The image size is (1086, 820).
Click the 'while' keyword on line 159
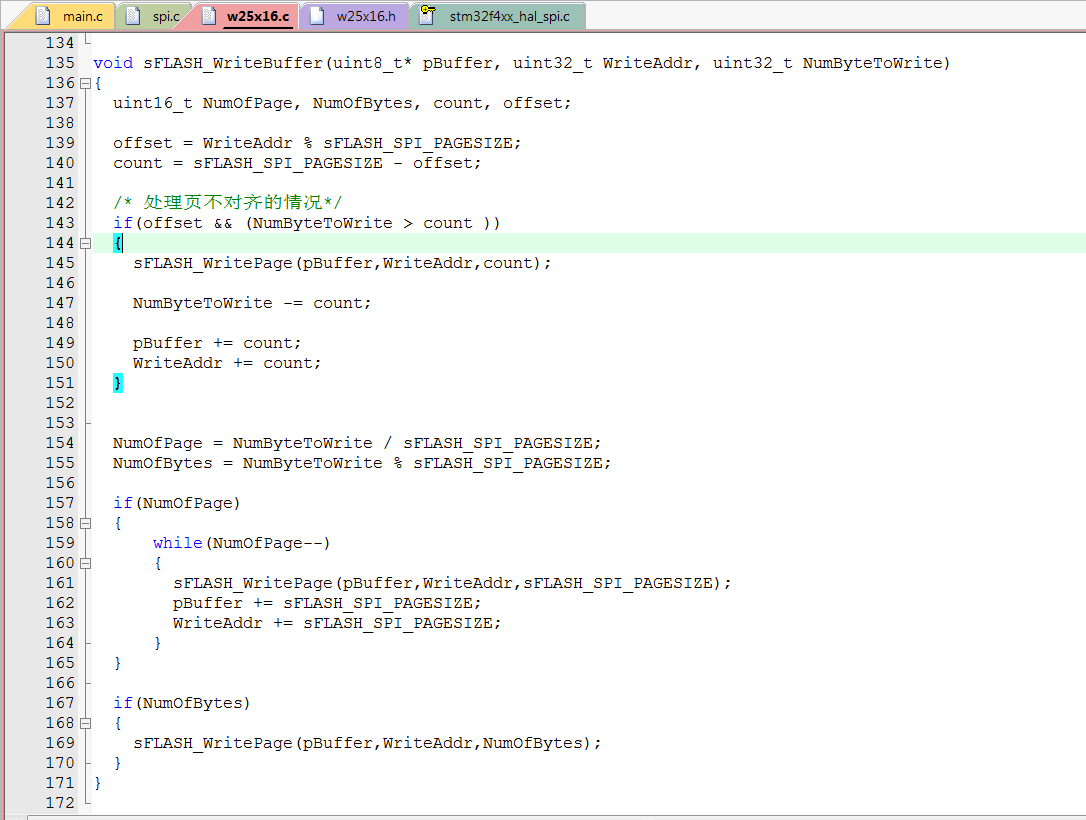178,543
